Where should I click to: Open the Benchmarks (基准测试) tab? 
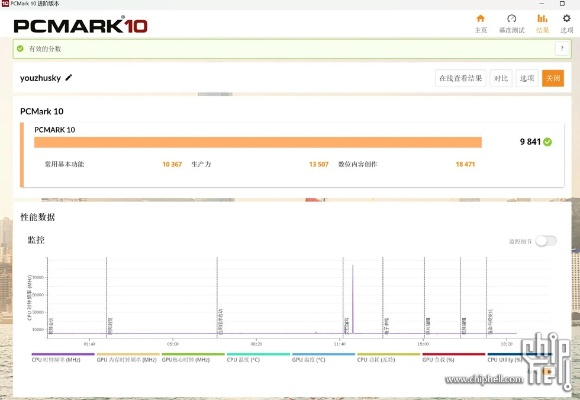click(512, 23)
